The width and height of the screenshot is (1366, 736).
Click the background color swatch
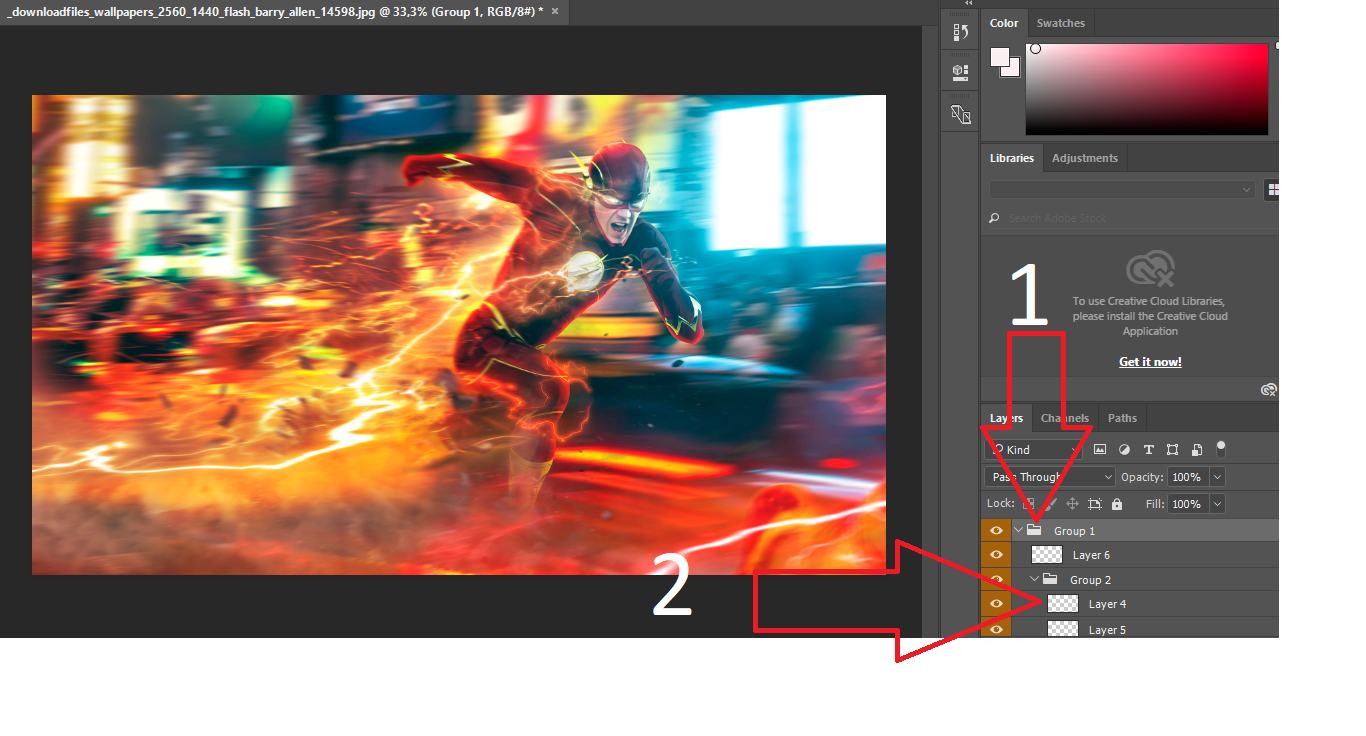[x=1011, y=68]
